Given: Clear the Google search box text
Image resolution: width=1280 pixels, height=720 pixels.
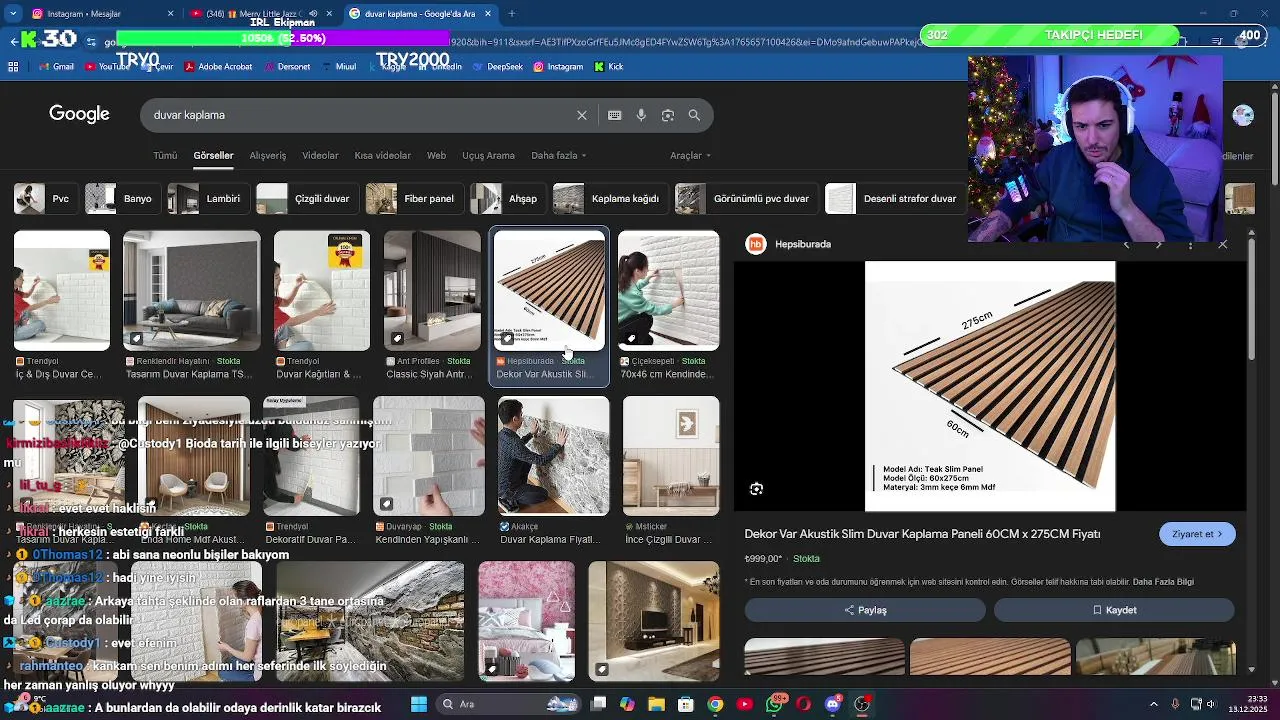Looking at the screenshot, I should coord(582,115).
